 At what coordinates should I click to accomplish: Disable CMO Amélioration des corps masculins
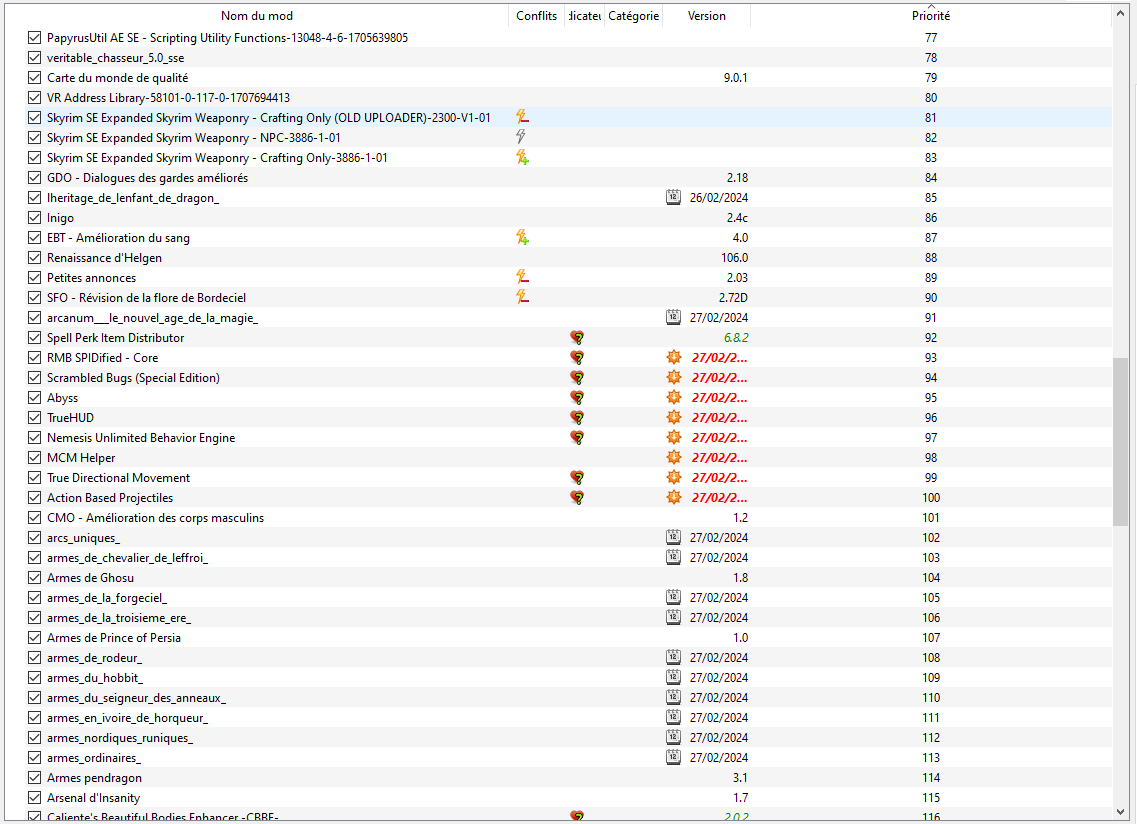[x=34, y=517]
